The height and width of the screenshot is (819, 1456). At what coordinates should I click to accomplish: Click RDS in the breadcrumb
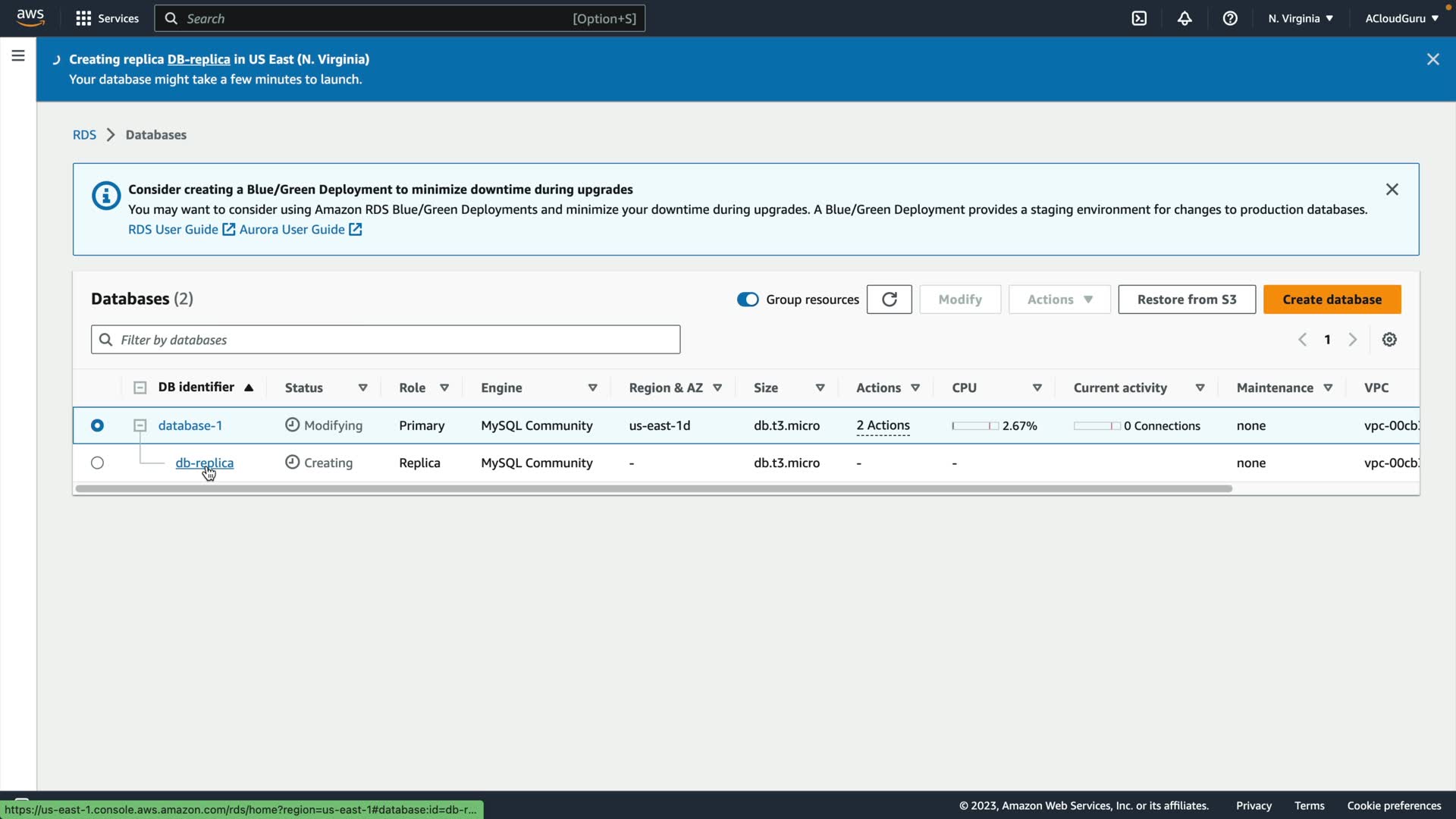(84, 135)
